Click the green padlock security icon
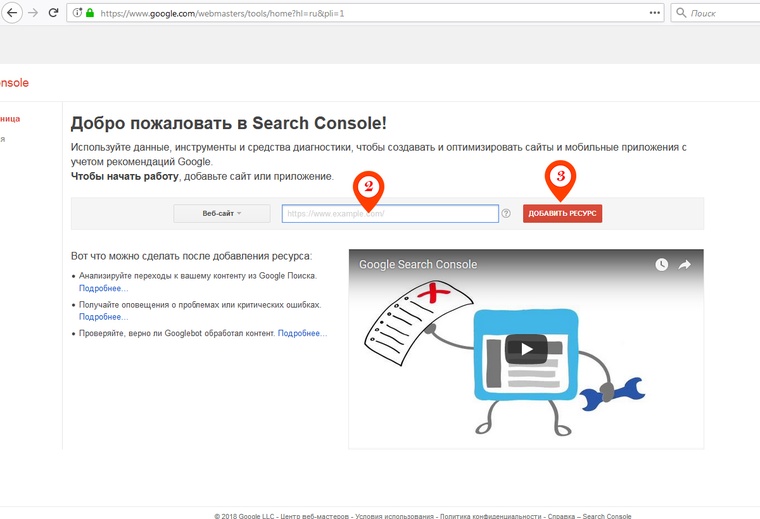Screen dimensions: 760x519 point(89,14)
